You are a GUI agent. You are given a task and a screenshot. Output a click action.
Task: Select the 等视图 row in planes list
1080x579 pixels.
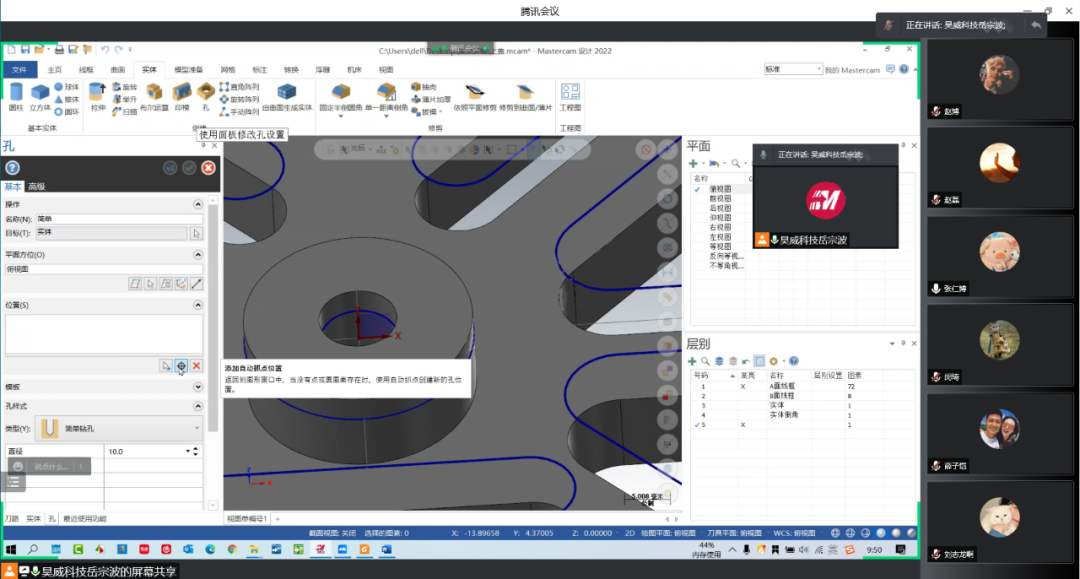[x=720, y=246]
